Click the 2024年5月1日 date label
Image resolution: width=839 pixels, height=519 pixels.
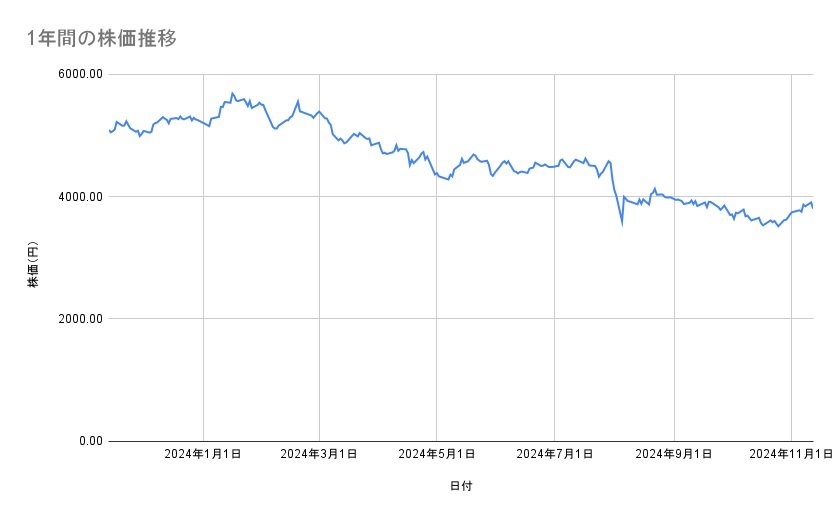coord(437,454)
